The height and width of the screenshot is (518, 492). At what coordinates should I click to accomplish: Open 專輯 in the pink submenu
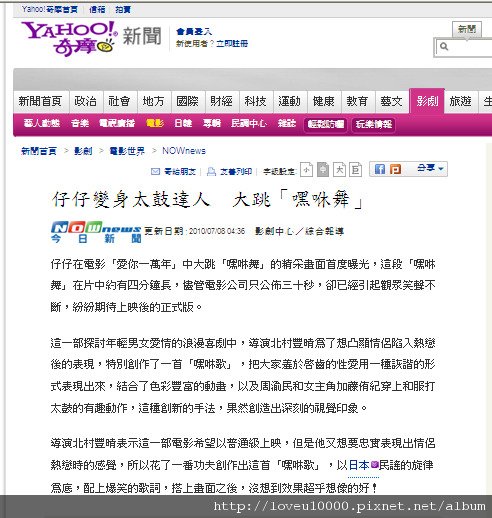point(212,123)
